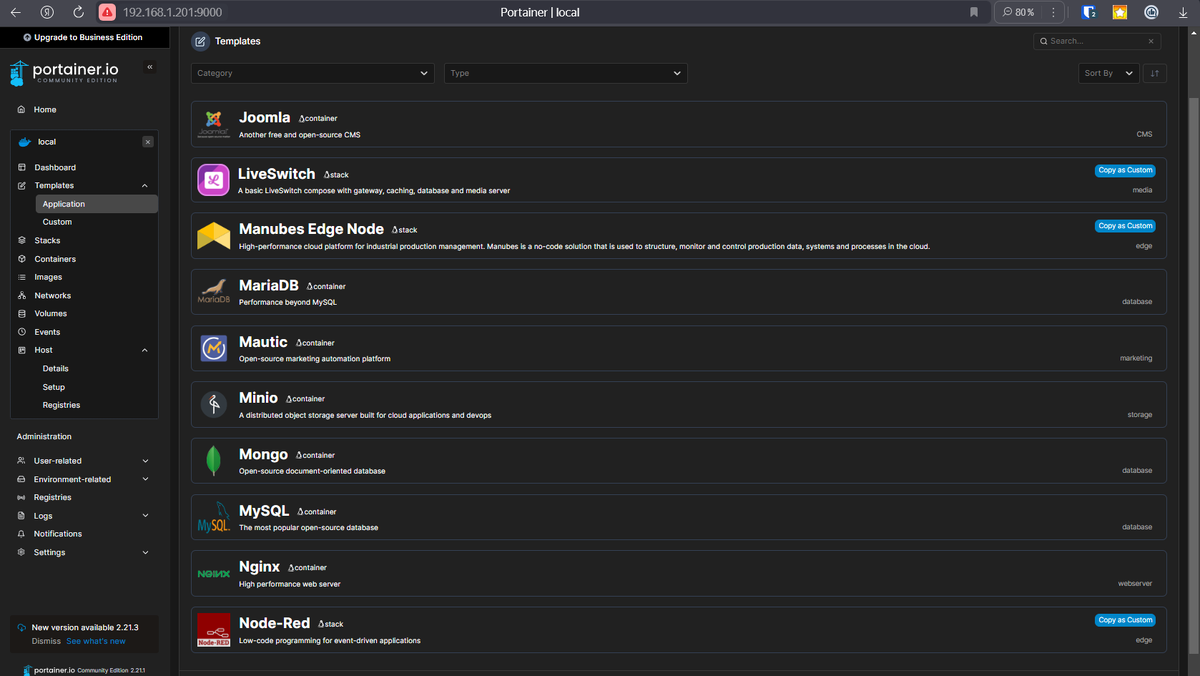Click Copy as Custom for Manubes Edge Node
Image resolution: width=1200 pixels, height=676 pixels.
1125,226
